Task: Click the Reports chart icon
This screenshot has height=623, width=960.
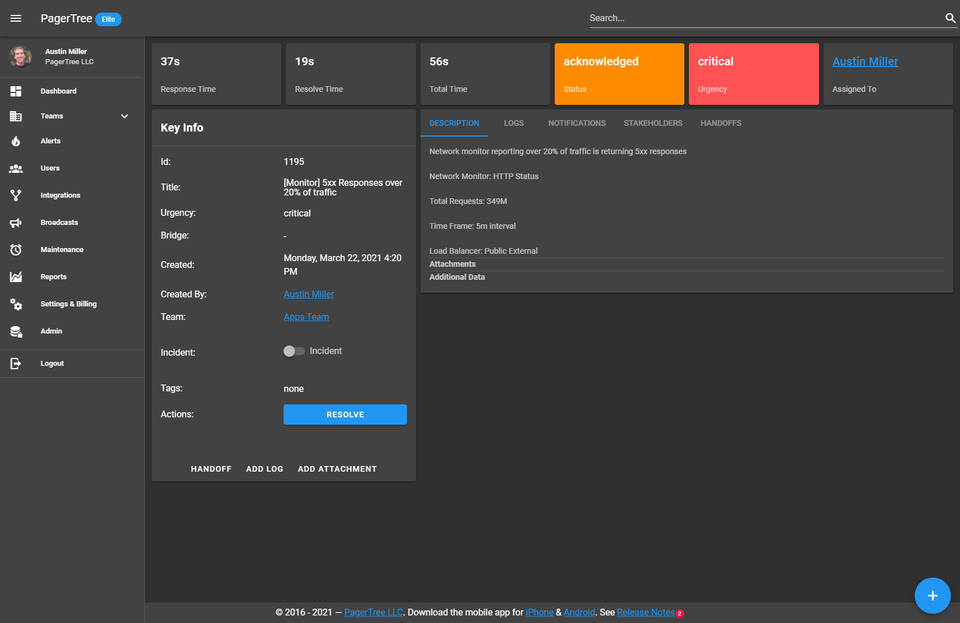Action: (x=16, y=276)
